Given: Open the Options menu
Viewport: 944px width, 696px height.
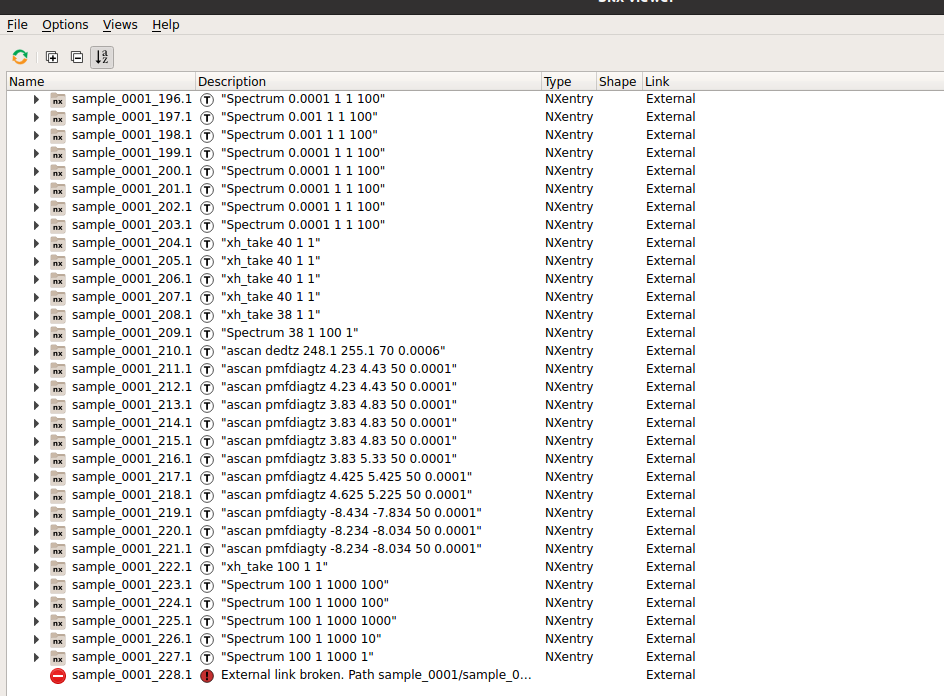Looking at the screenshot, I should (x=64, y=24).
